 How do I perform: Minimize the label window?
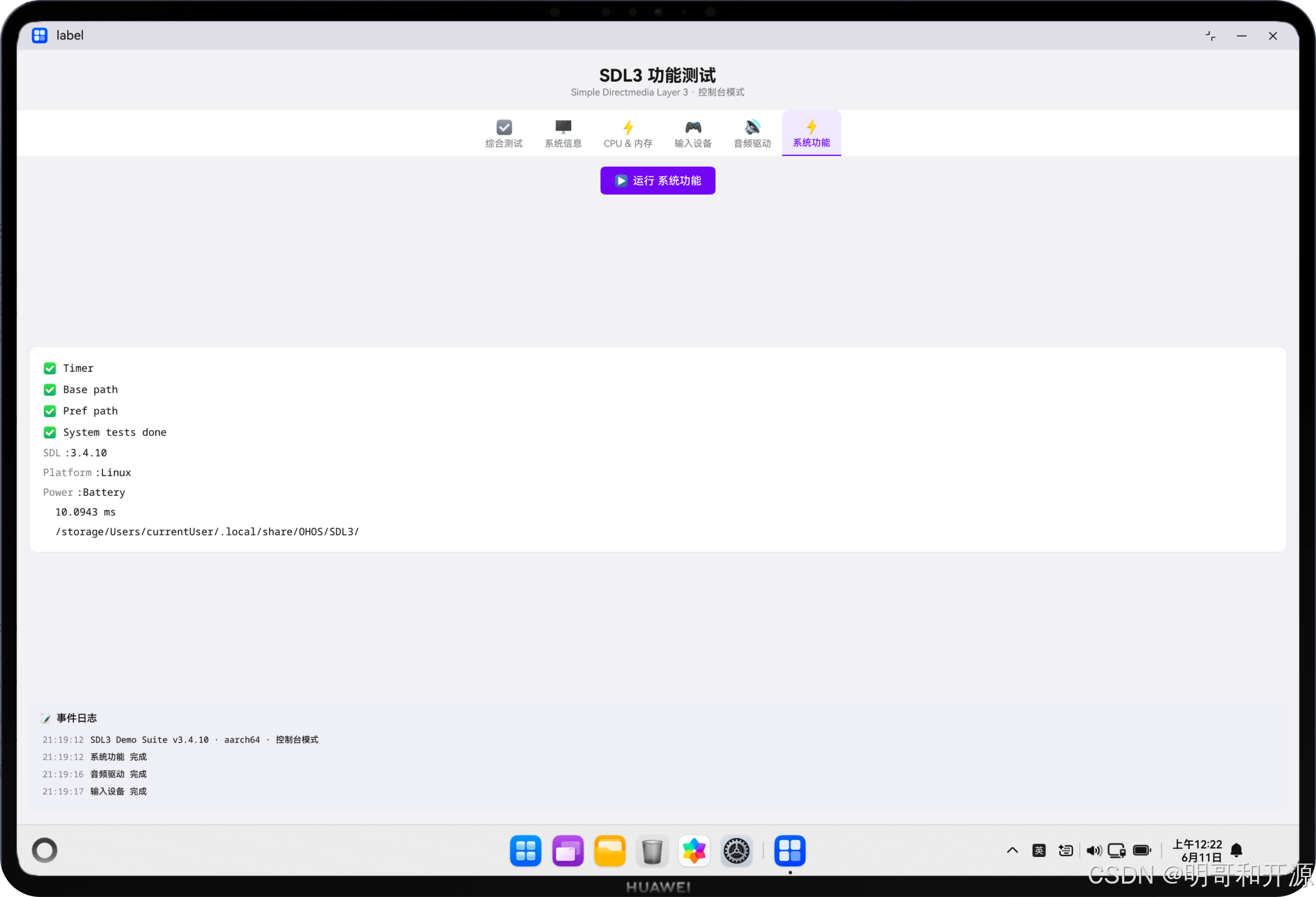(x=1242, y=36)
